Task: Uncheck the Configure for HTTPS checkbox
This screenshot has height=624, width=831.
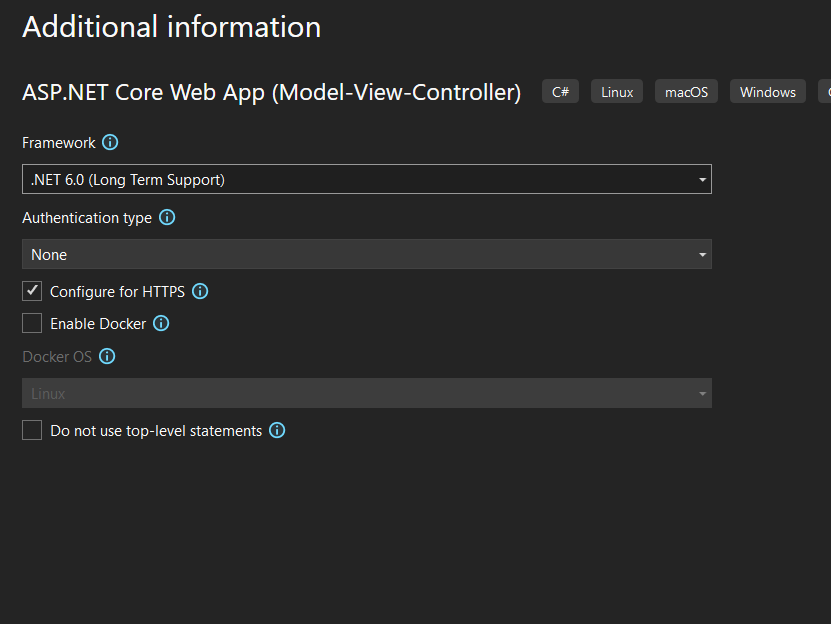Action: 32,291
